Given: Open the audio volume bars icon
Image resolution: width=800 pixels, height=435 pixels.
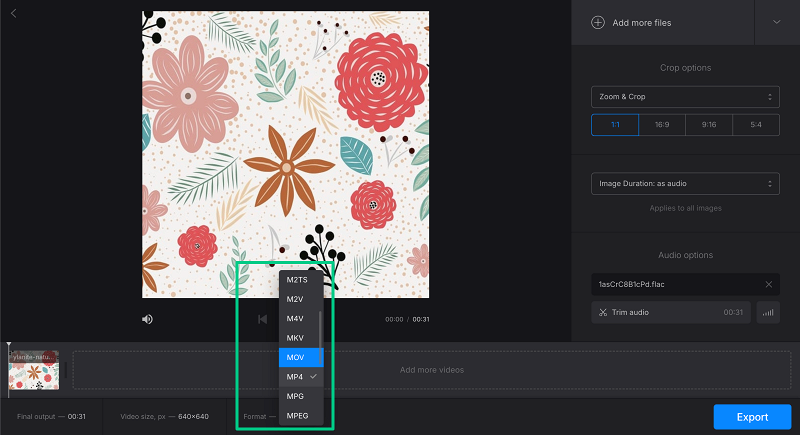Looking at the screenshot, I should point(768,312).
